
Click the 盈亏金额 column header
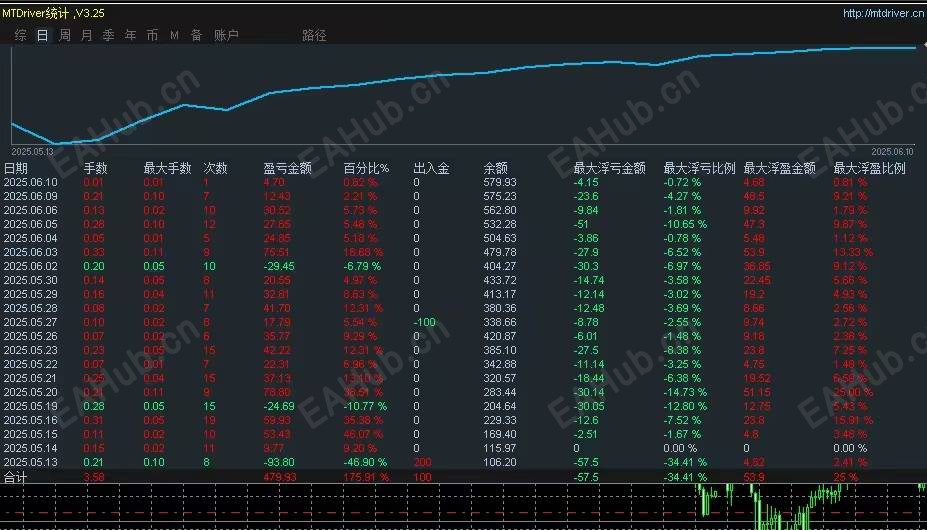click(287, 169)
